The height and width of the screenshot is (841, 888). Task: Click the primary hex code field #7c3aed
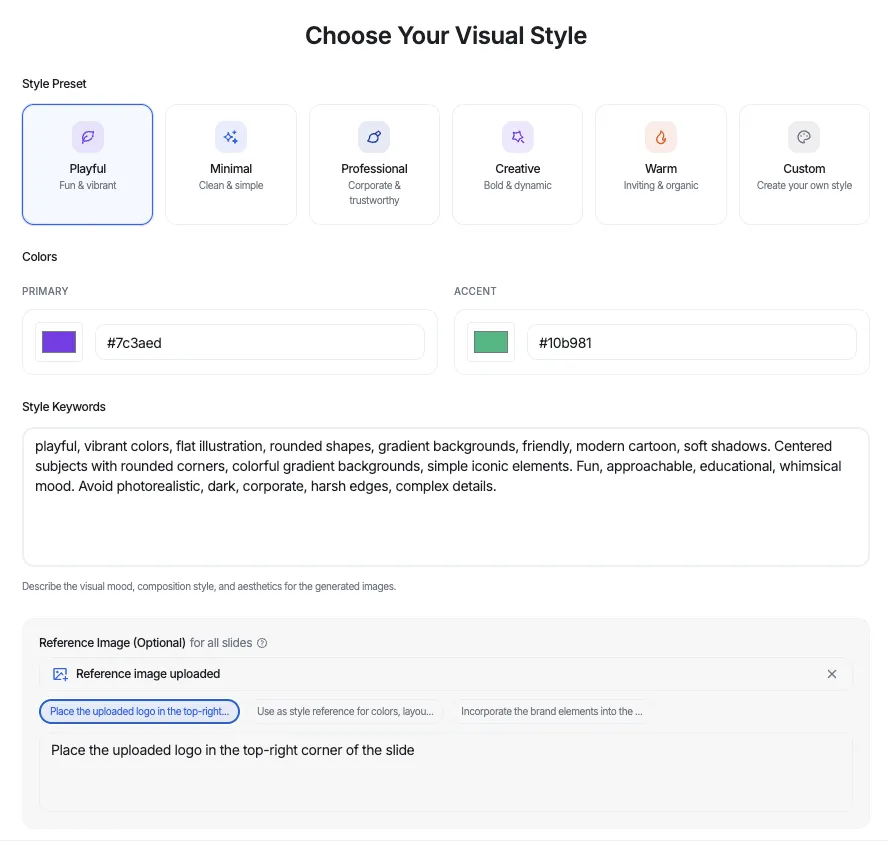(260, 342)
